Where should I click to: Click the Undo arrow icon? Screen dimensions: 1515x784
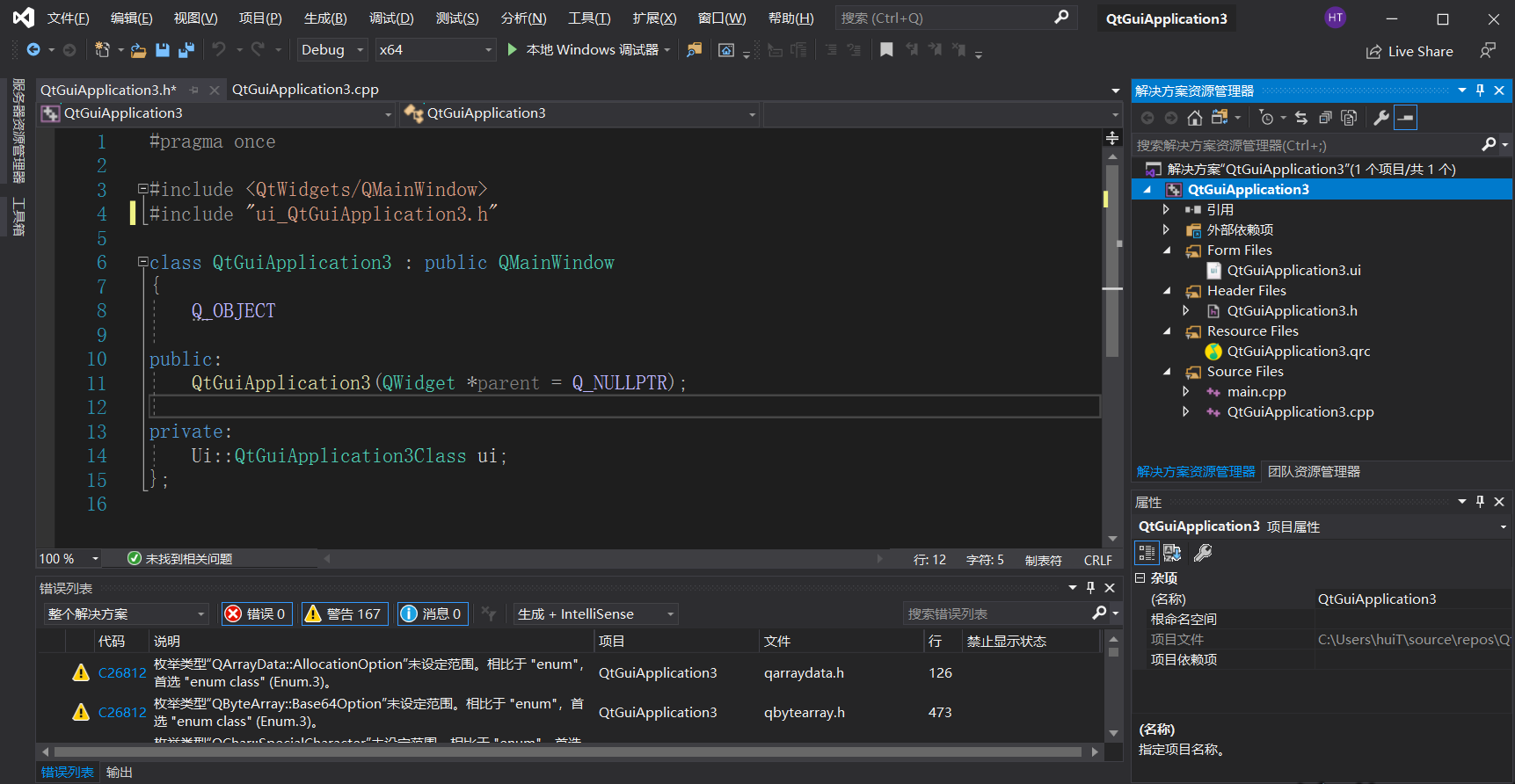219,50
